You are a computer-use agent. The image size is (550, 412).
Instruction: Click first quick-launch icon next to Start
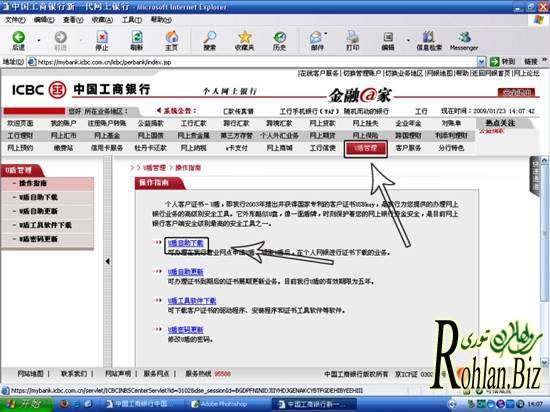(x=64, y=404)
